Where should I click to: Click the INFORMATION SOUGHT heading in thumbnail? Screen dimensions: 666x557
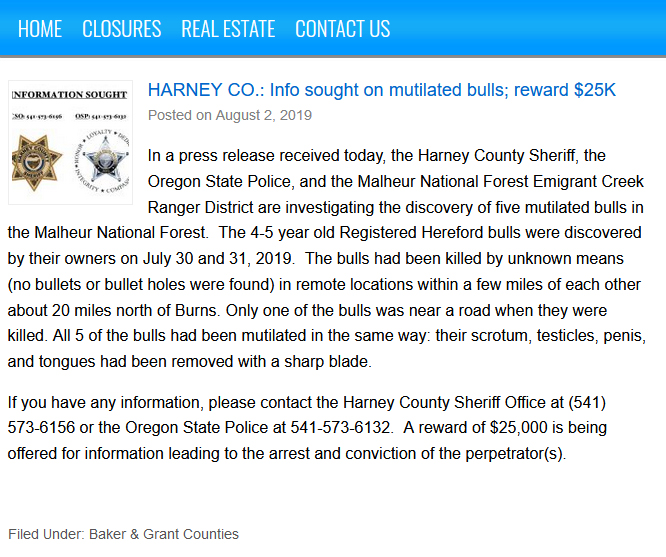pos(70,94)
